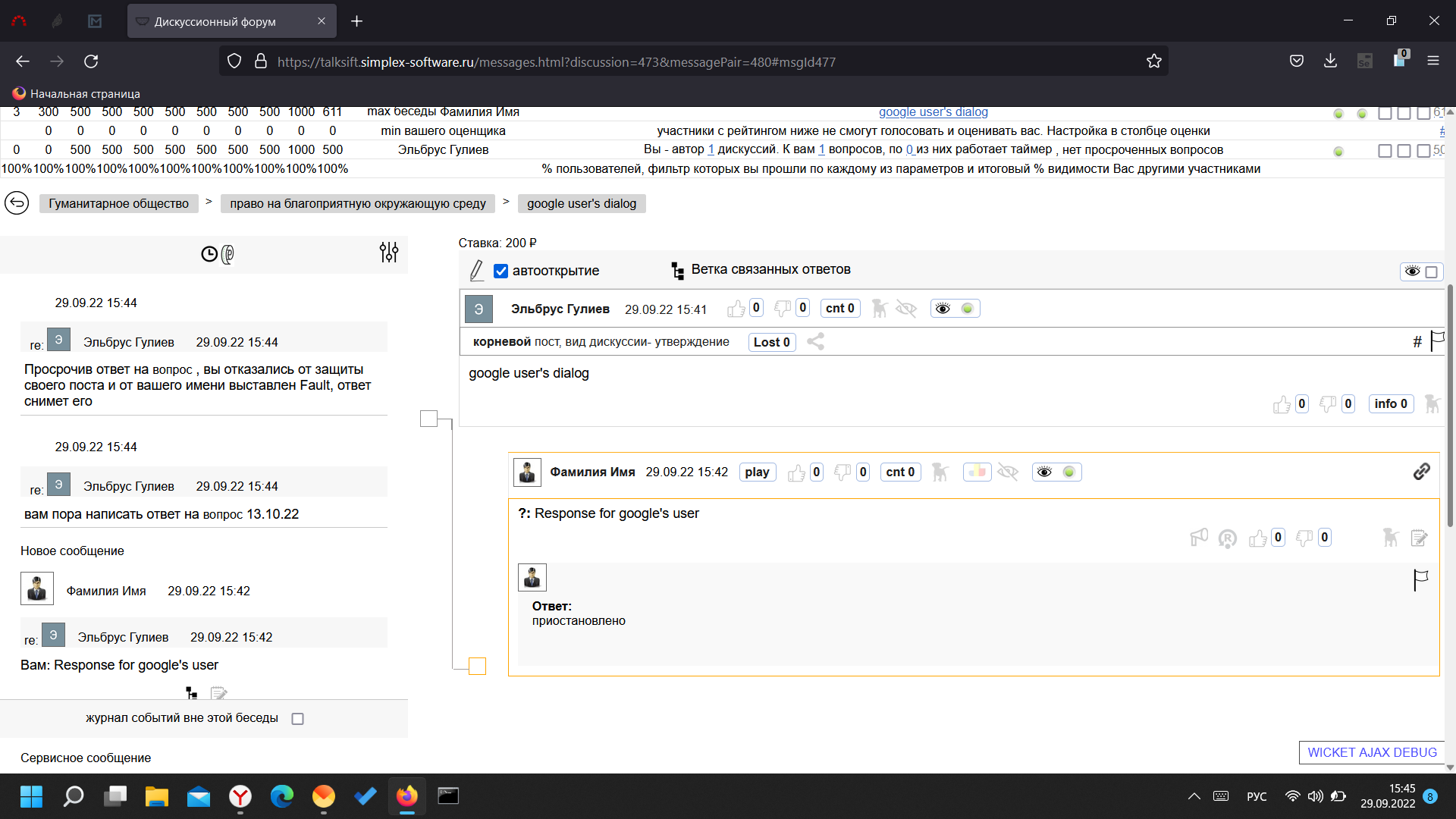Click edit note icon below Вам: Response message

click(x=219, y=693)
